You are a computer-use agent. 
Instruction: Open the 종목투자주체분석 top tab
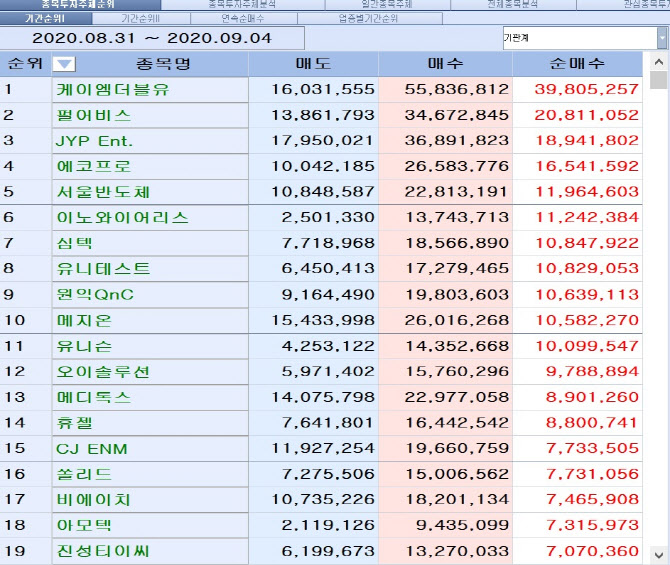pos(243,4)
